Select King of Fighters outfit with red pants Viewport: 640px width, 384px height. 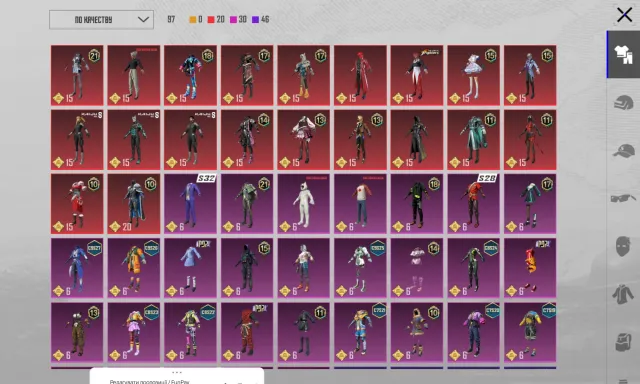pos(417,75)
